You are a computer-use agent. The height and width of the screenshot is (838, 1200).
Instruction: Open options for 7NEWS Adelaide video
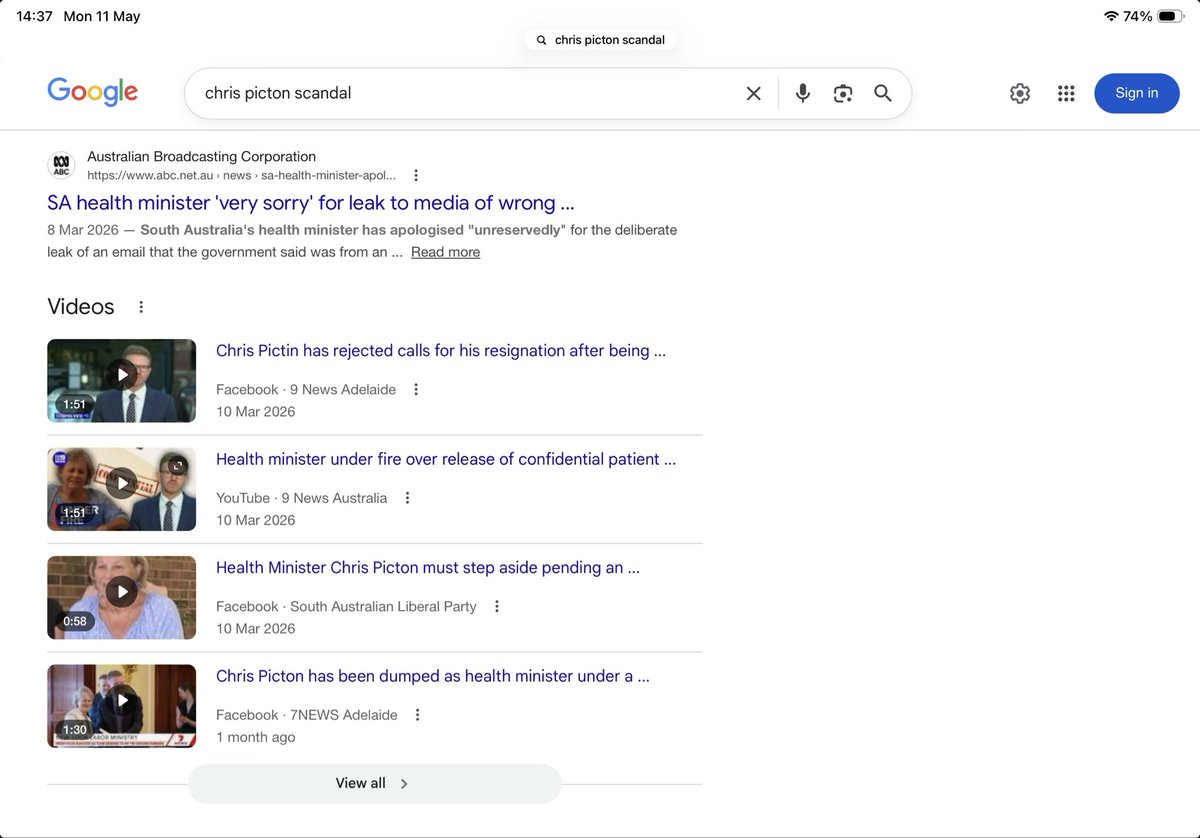point(418,715)
